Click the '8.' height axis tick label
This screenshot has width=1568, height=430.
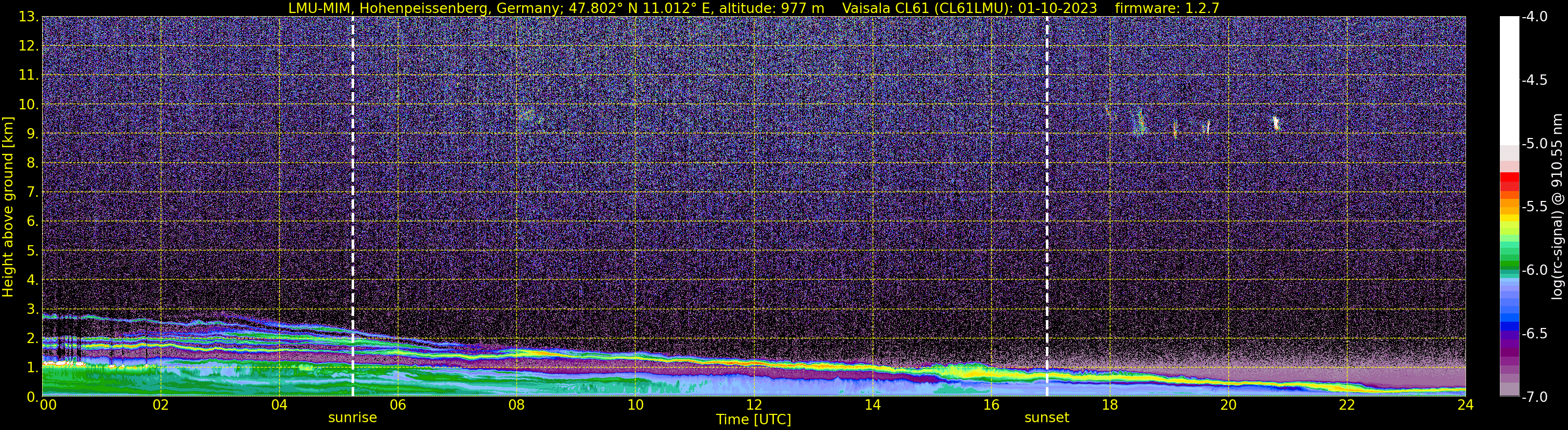coord(33,162)
